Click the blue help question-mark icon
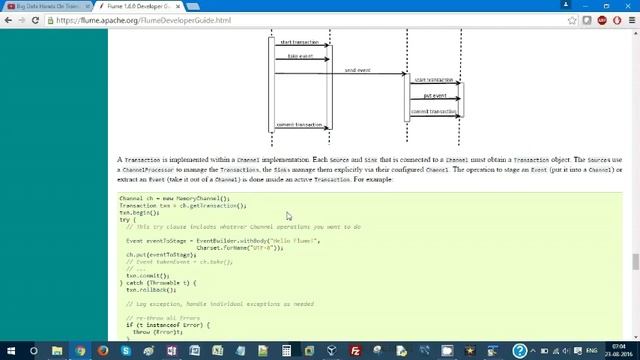The width and height of the screenshot is (640, 360). (520, 351)
